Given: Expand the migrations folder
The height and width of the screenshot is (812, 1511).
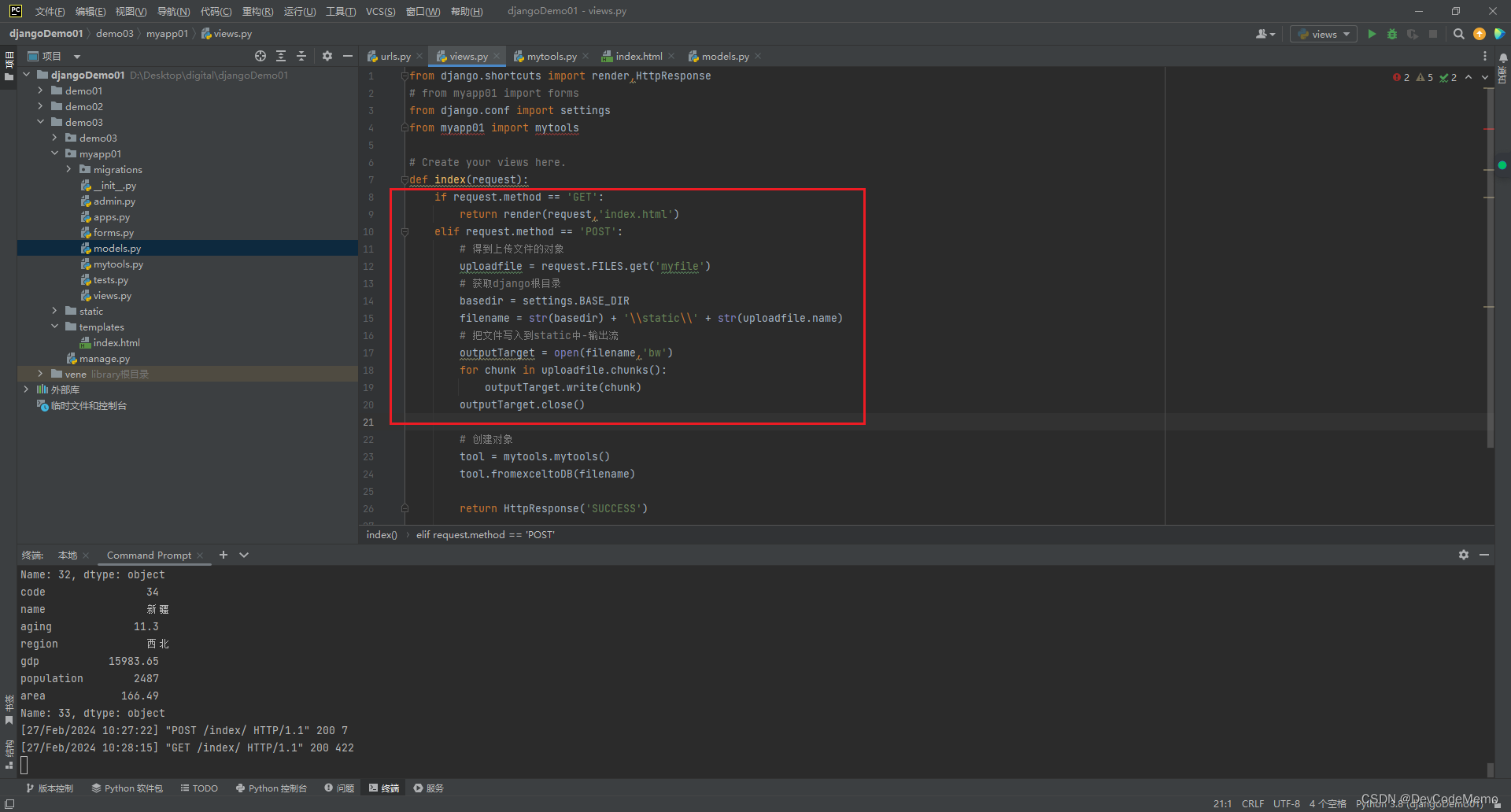Looking at the screenshot, I should click(x=68, y=169).
